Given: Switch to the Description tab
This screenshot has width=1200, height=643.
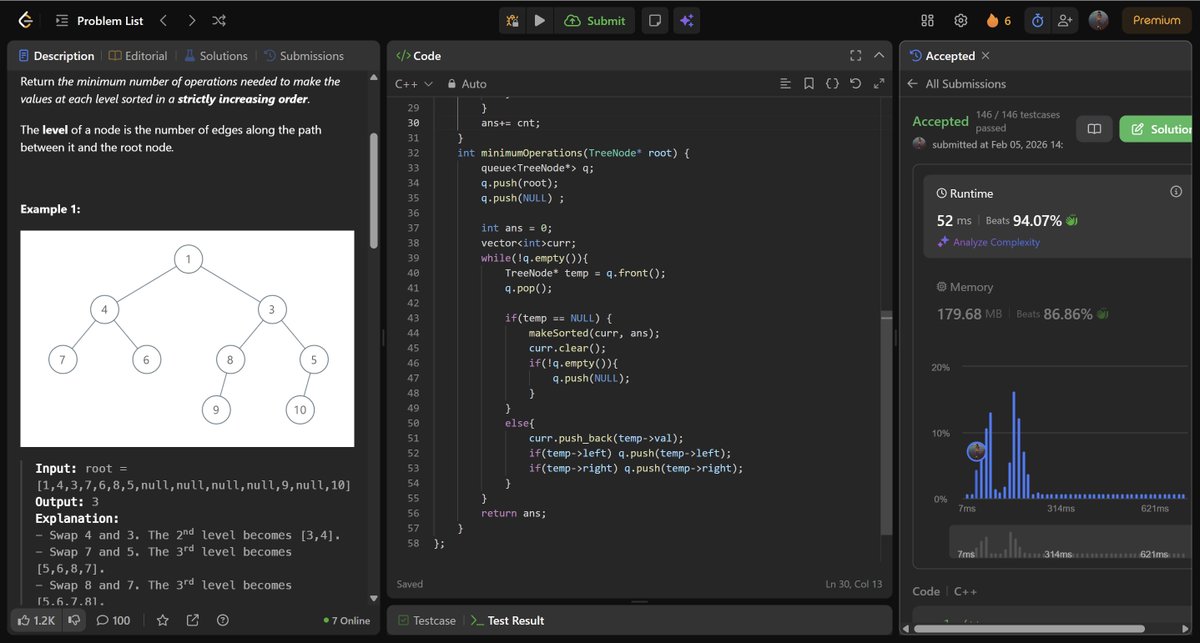Looking at the screenshot, I should coord(57,56).
